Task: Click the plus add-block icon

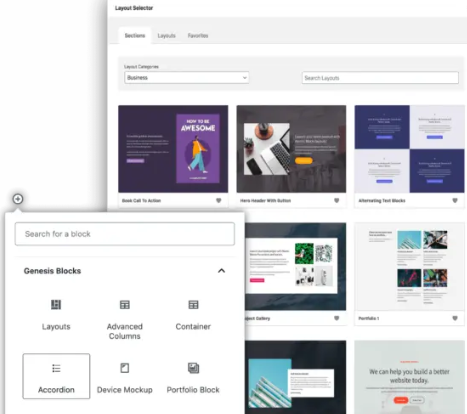Action: click(x=18, y=199)
